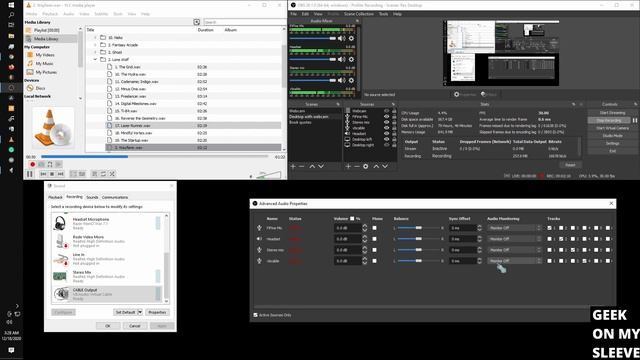Toggle Active Sources Only checkbox
The width and height of the screenshot is (640, 360).
256,315
